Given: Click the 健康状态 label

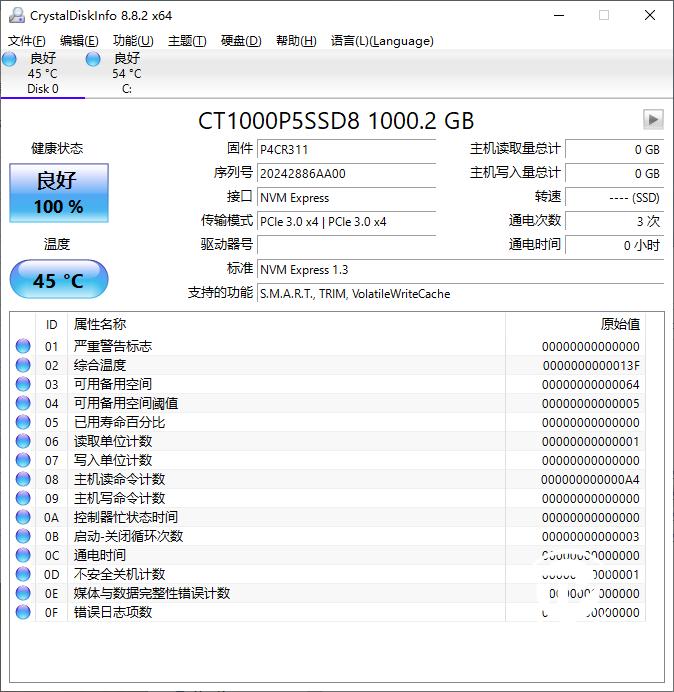Looking at the screenshot, I should 57,148.
